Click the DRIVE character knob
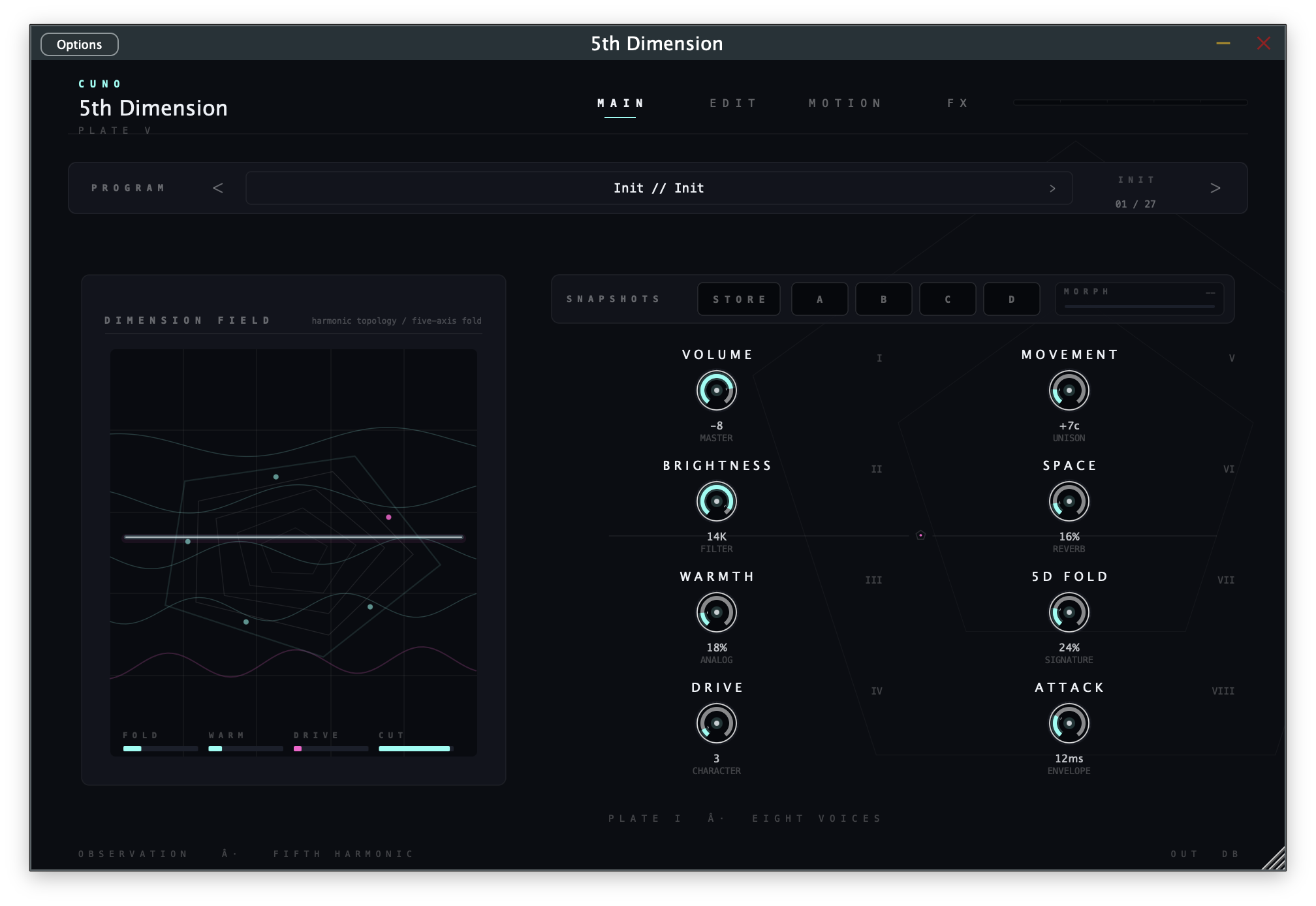This screenshot has width=1316, height=906. click(x=716, y=723)
